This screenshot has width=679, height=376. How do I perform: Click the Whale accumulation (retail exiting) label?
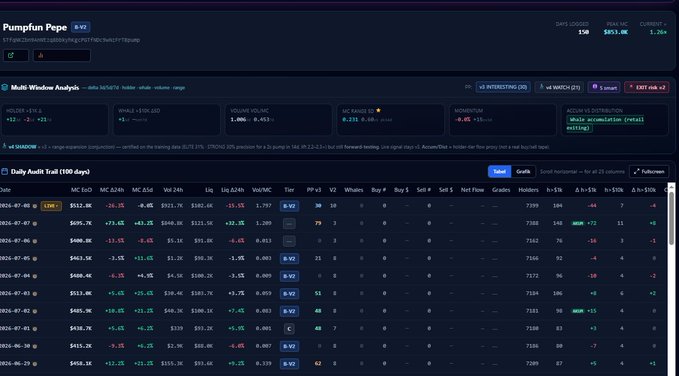(x=605, y=124)
